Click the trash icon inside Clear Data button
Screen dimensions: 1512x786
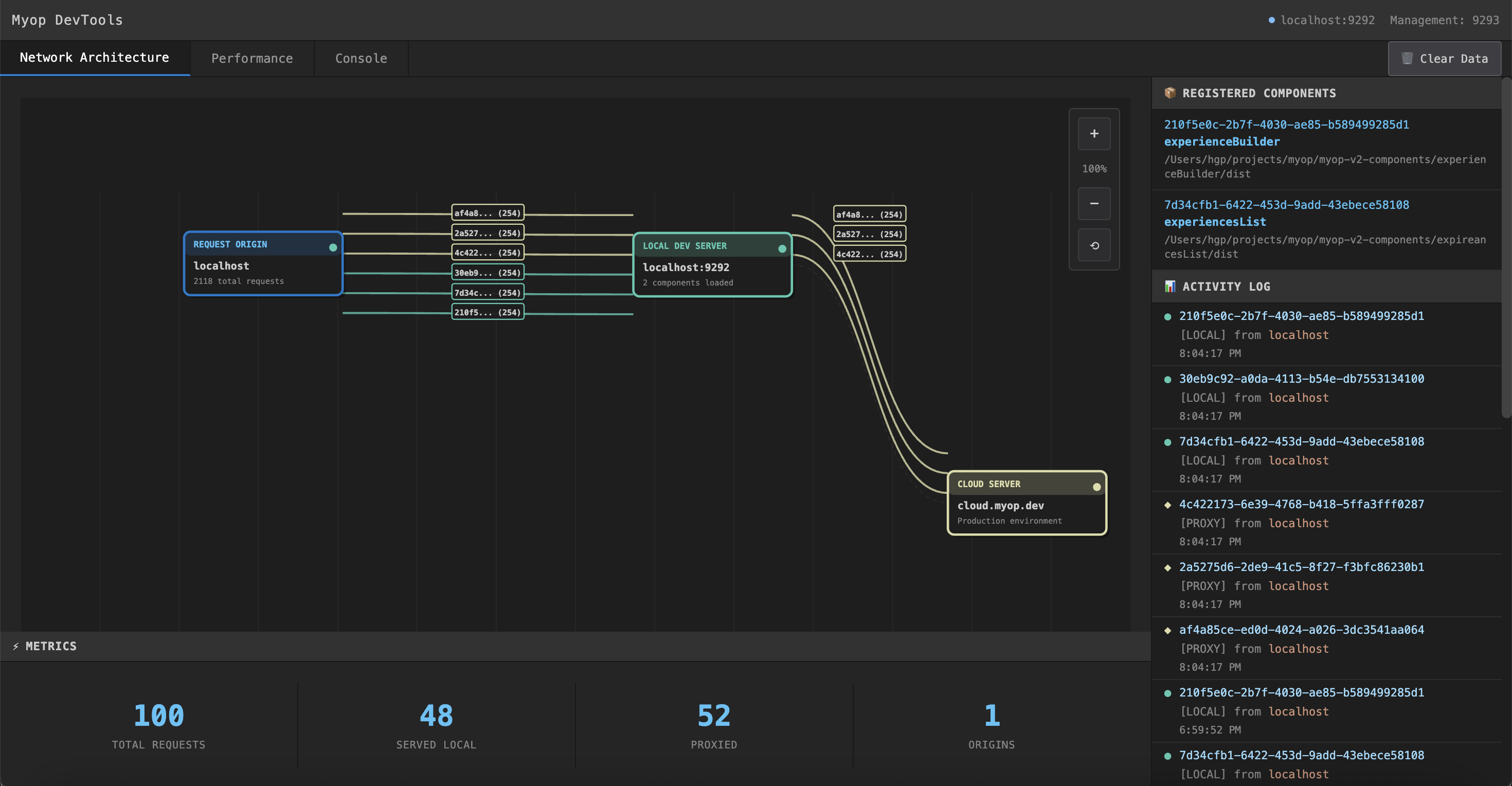click(1407, 58)
